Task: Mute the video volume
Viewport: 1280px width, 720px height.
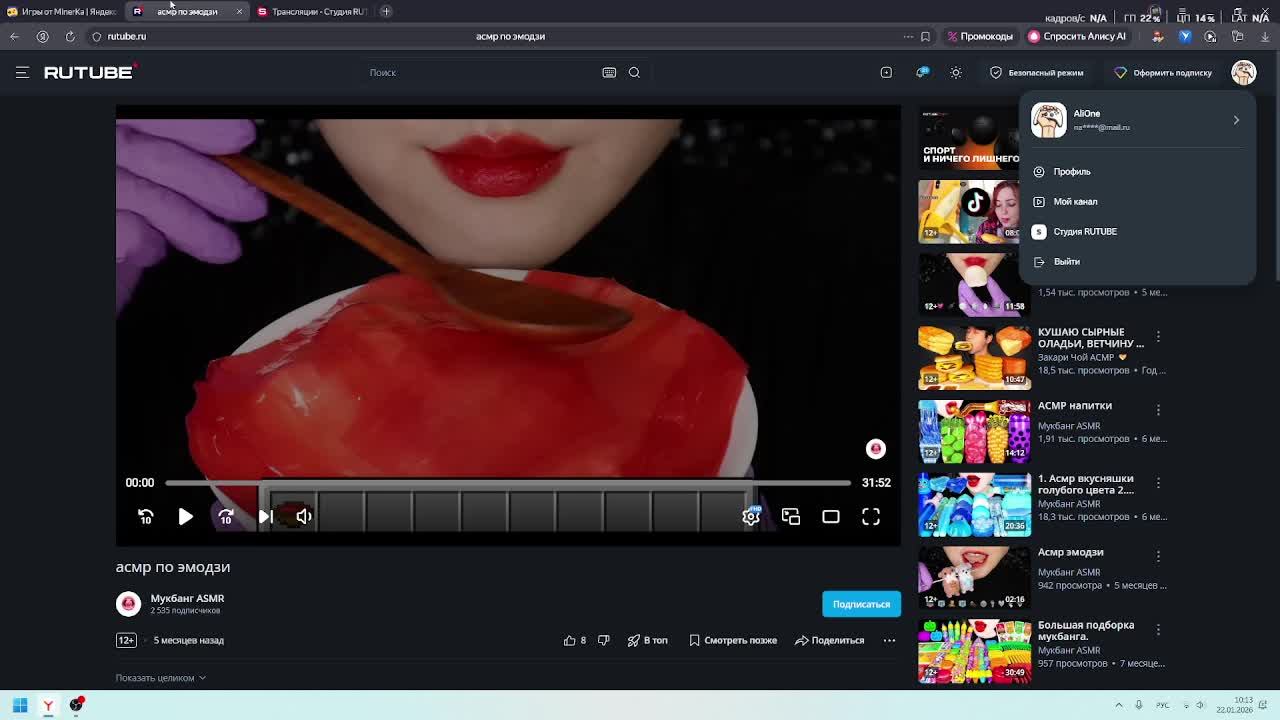Action: [304, 516]
